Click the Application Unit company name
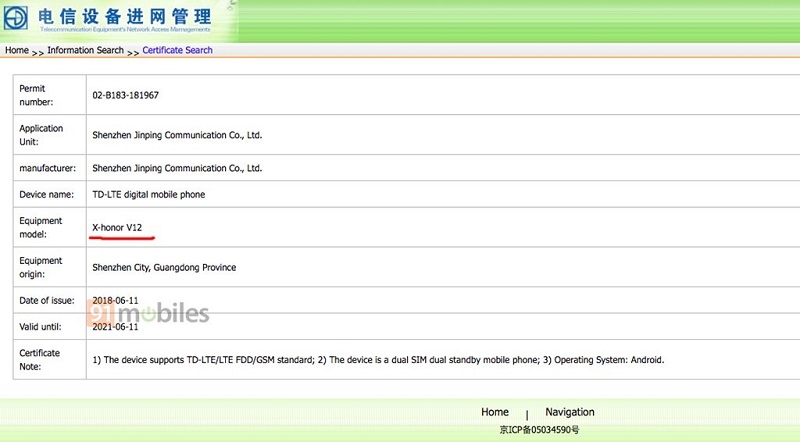The image size is (800, 442). pos(176,135)
